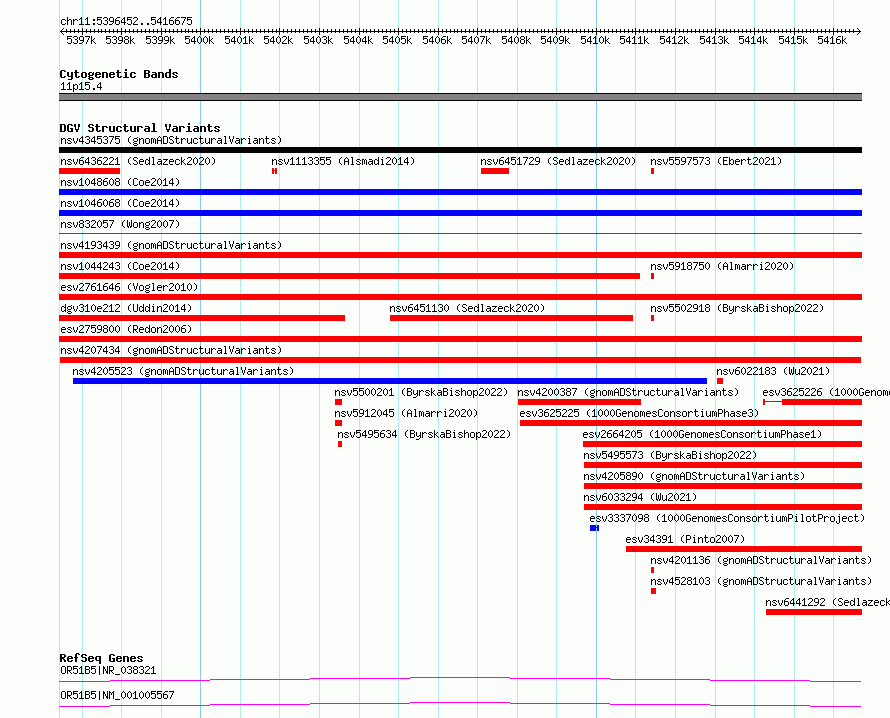Select the red nsv6451130 (Sedlazeck2020) bar

(x=511, y=318)
